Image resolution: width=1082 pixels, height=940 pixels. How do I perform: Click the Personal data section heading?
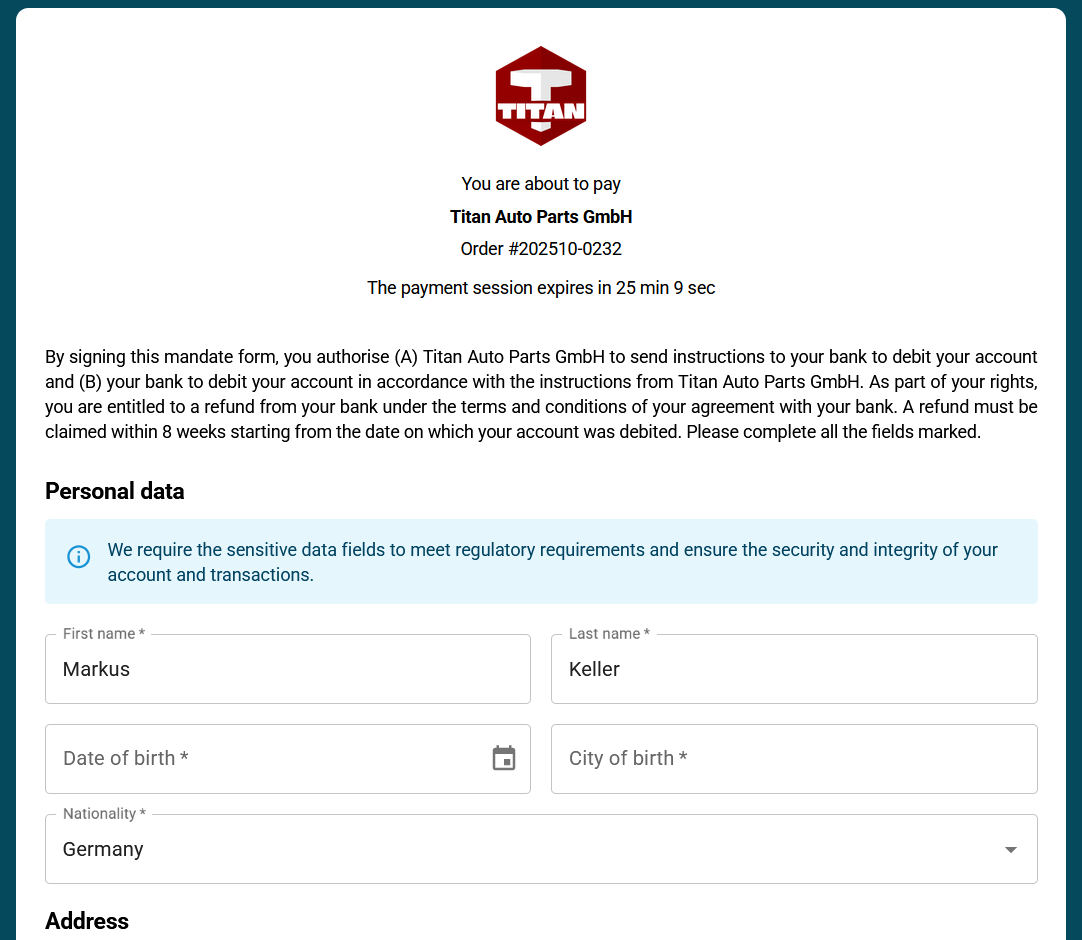click(115, 491)
